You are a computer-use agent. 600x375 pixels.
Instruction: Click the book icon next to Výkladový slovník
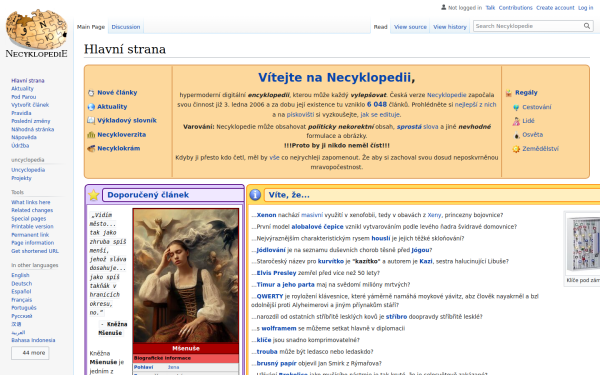[91, 121]
